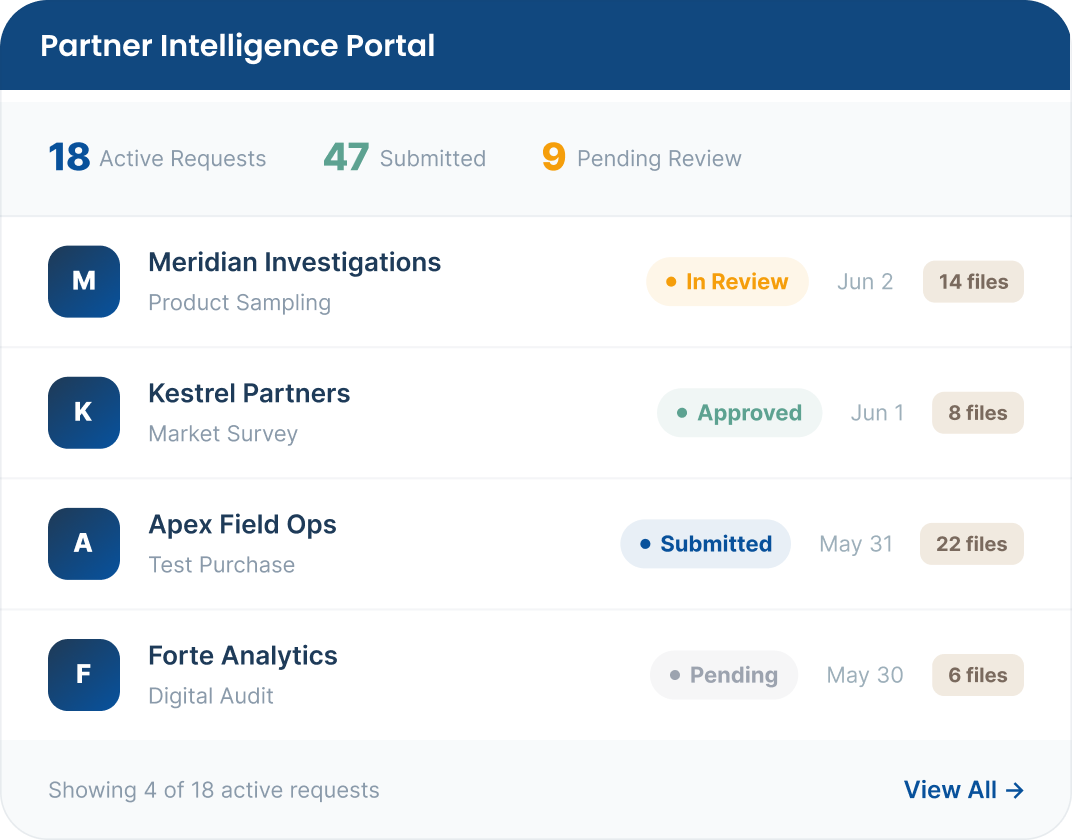Click the 9 Pending Review stat

pos(641,158)
